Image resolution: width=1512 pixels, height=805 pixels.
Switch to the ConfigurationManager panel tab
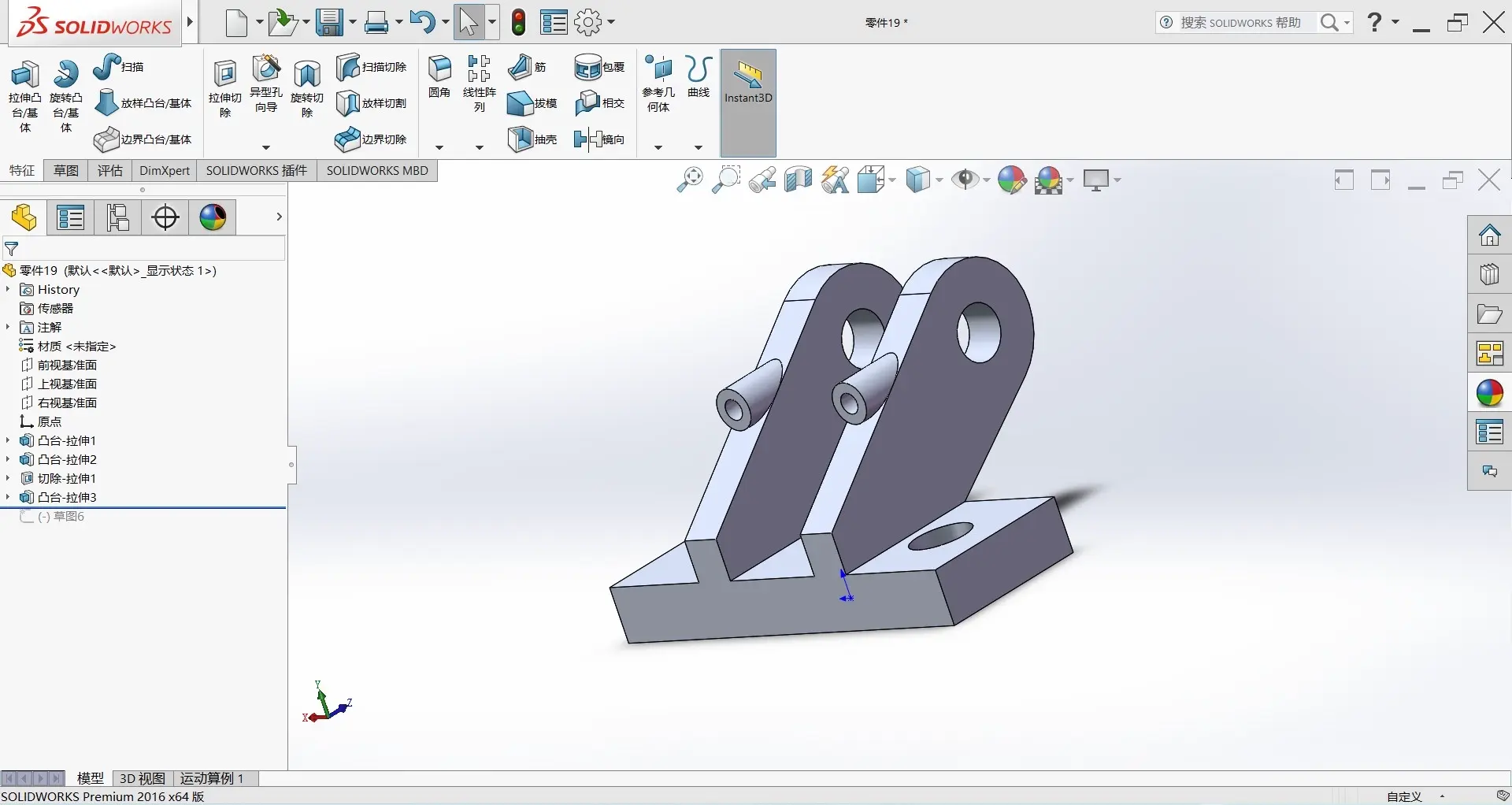(x=118, y=217)
